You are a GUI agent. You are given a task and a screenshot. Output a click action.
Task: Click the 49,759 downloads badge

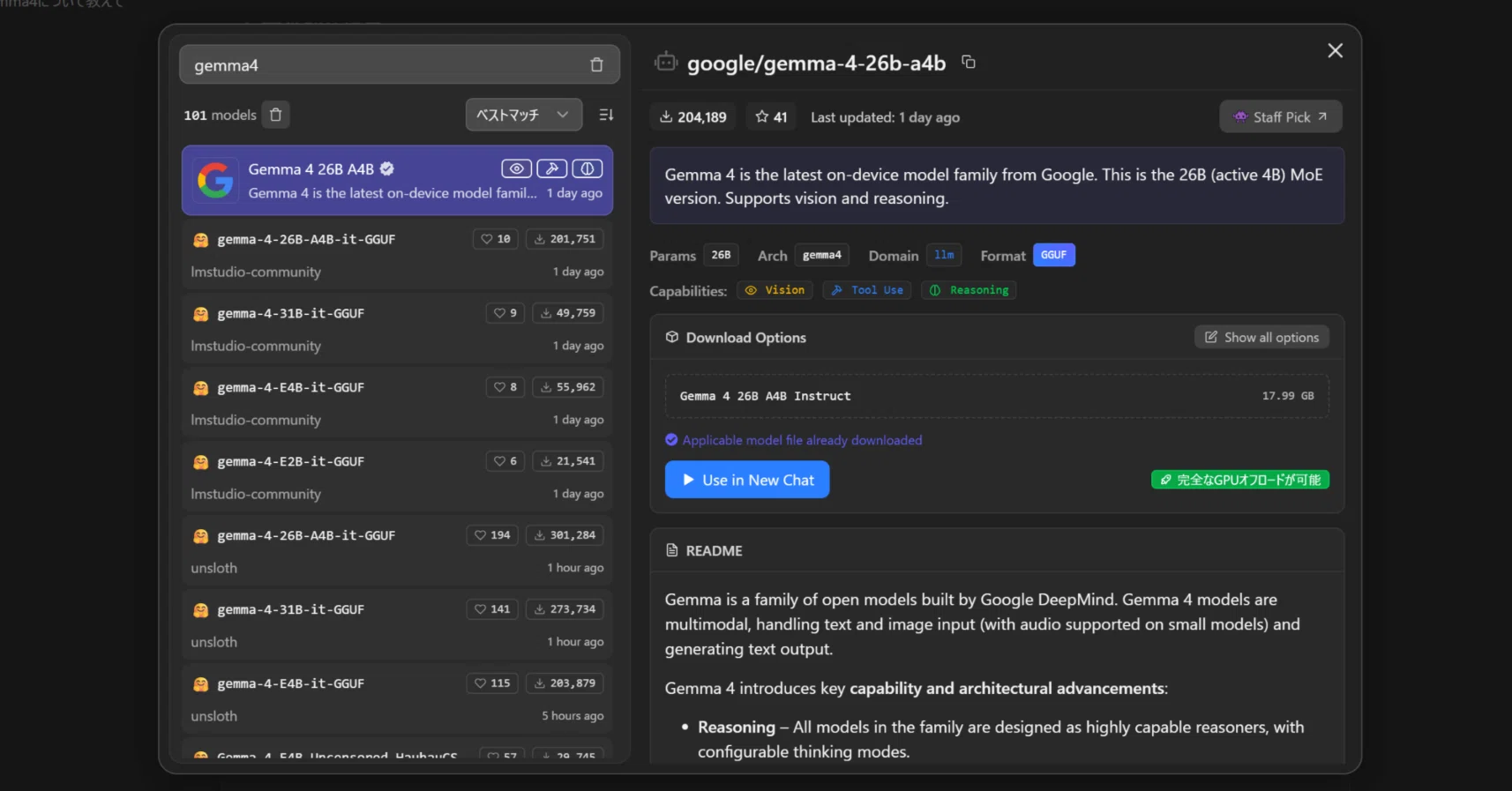(568, 313)
